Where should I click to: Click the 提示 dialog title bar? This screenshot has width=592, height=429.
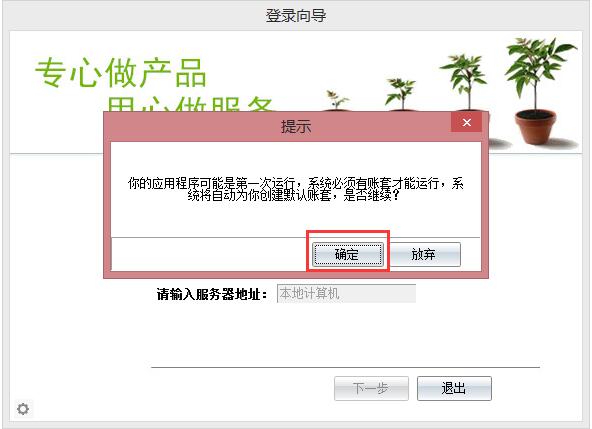(x=277, y=126)
